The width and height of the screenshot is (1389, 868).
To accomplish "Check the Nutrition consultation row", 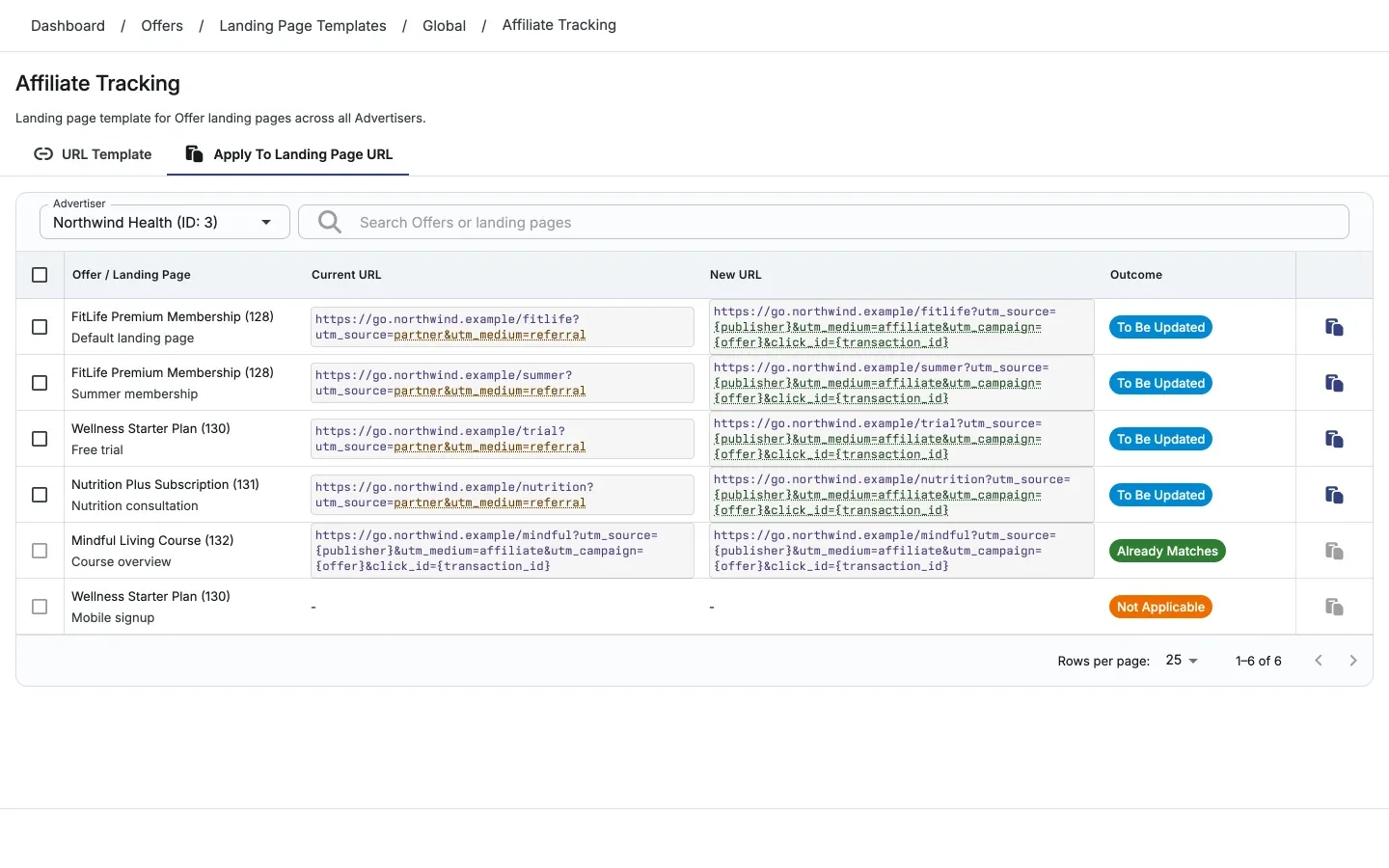I will [x=40, y=495].
